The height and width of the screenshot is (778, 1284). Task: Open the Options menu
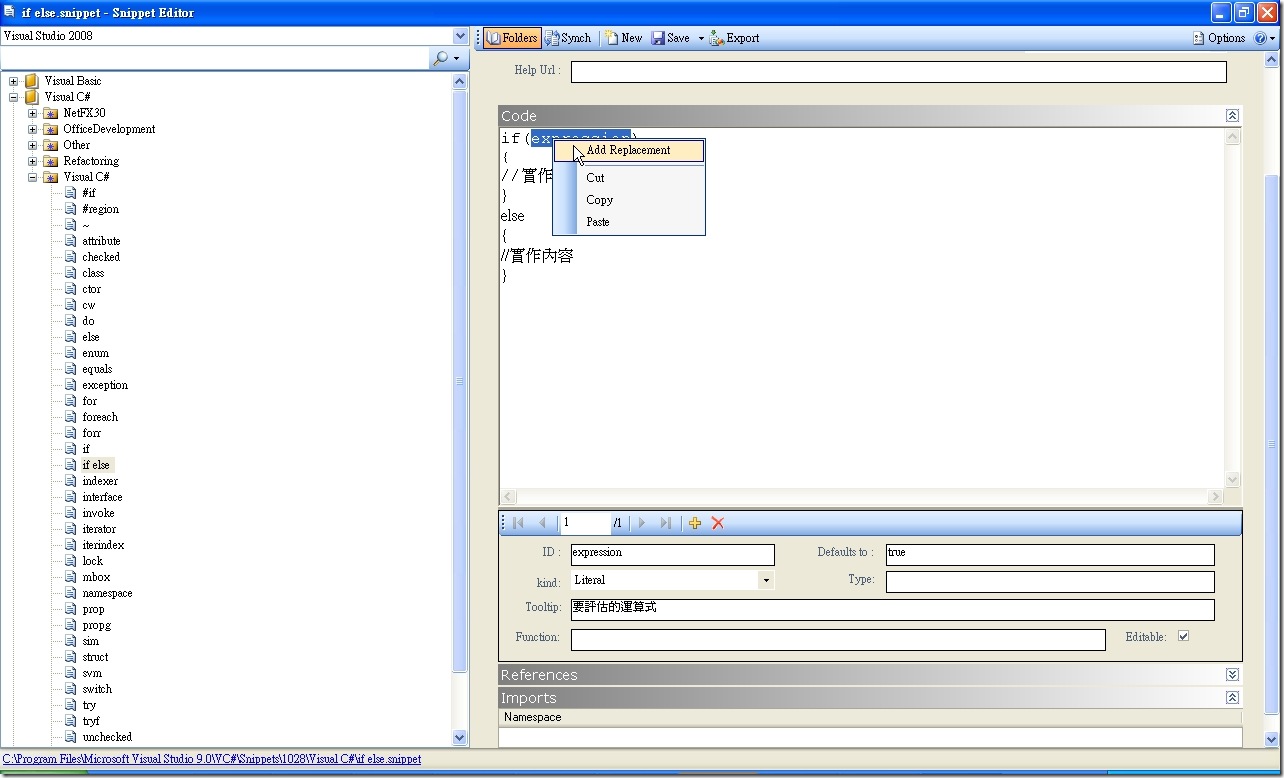tap(1219, 38)
